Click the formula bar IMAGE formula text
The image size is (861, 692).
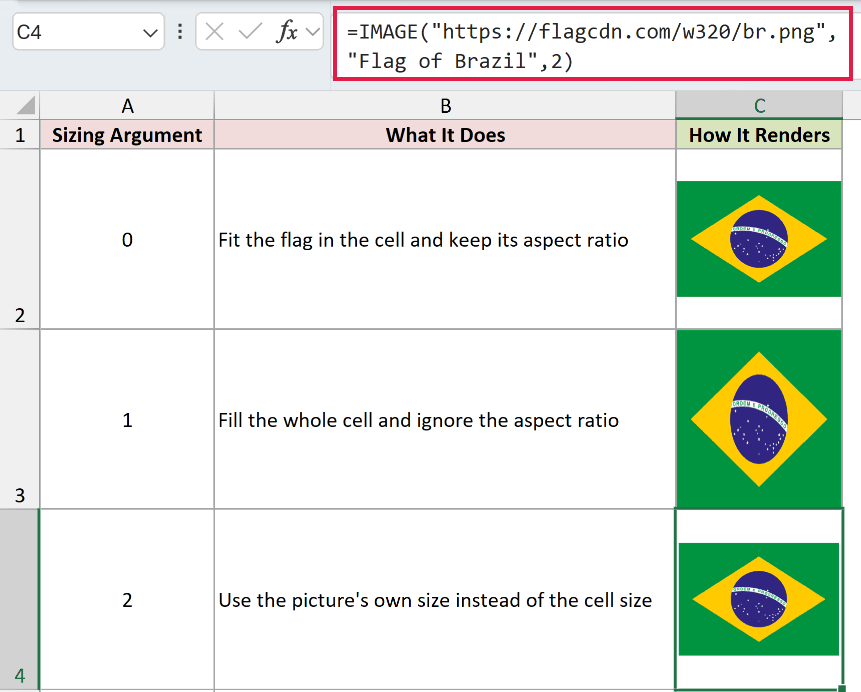(592, 46)
